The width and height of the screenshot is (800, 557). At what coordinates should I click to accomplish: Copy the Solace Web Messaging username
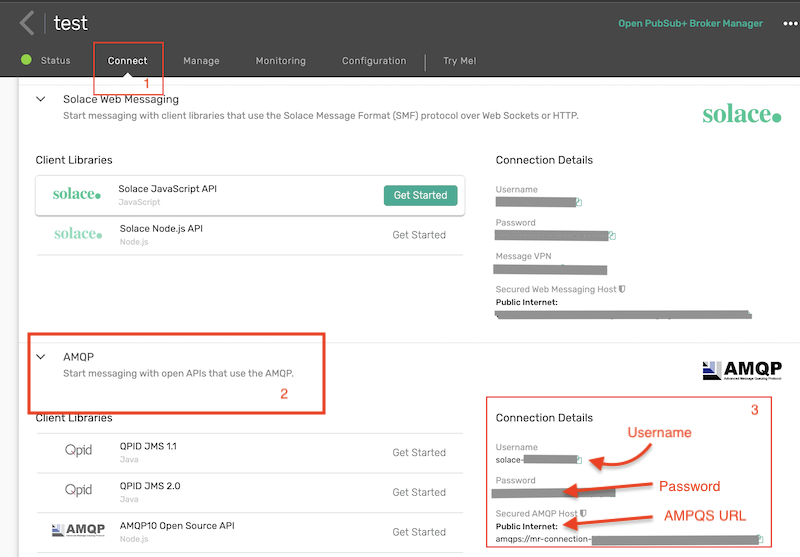(x=579, y=202)
